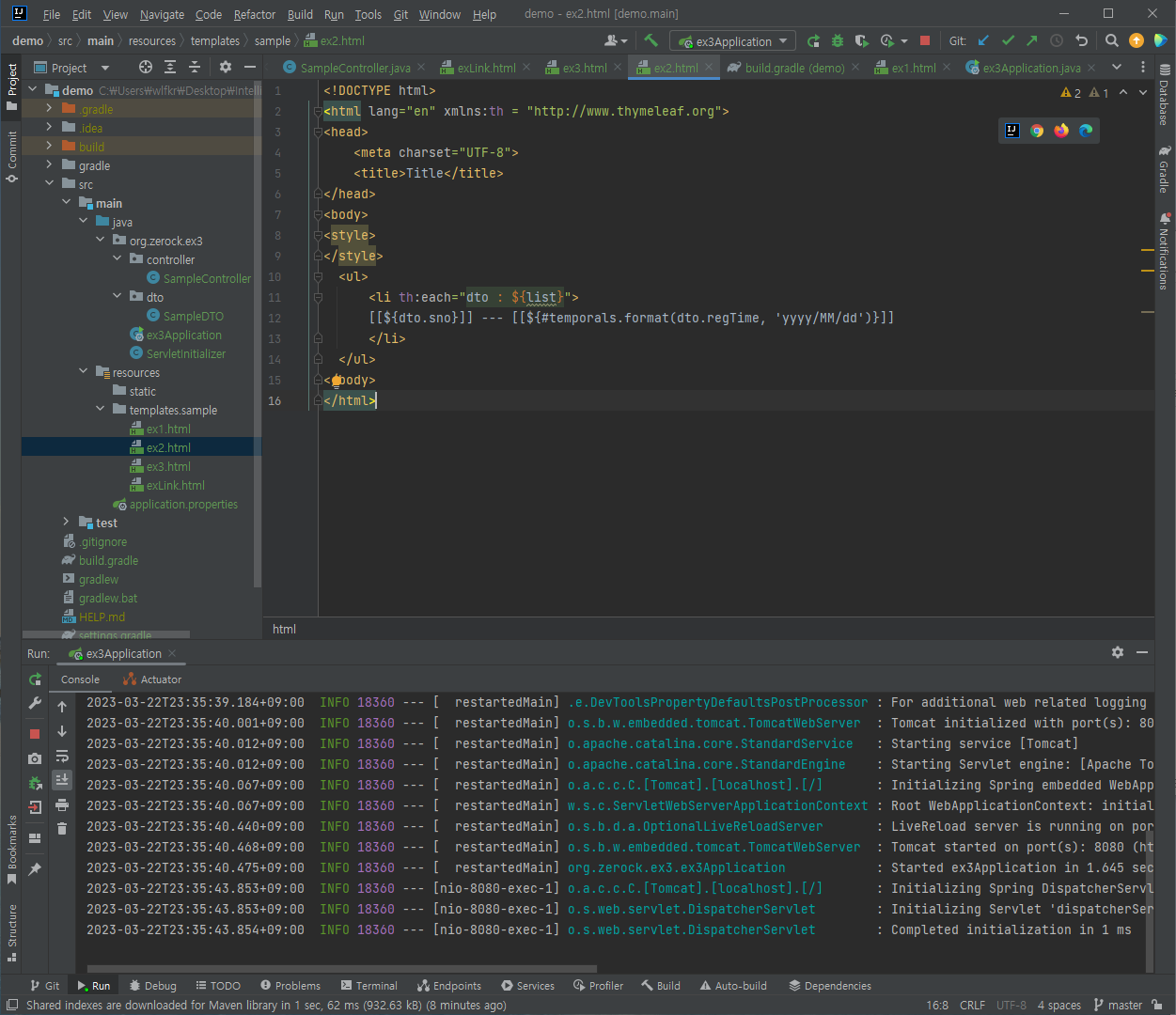
Task: Collapse the controller package
Action: click(x=117, y=259)
